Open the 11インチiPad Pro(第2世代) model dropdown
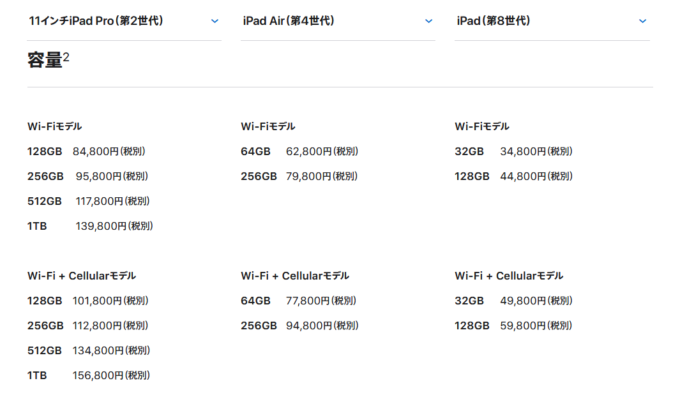This screenshot has height=404, width=680. coord(124,21)
